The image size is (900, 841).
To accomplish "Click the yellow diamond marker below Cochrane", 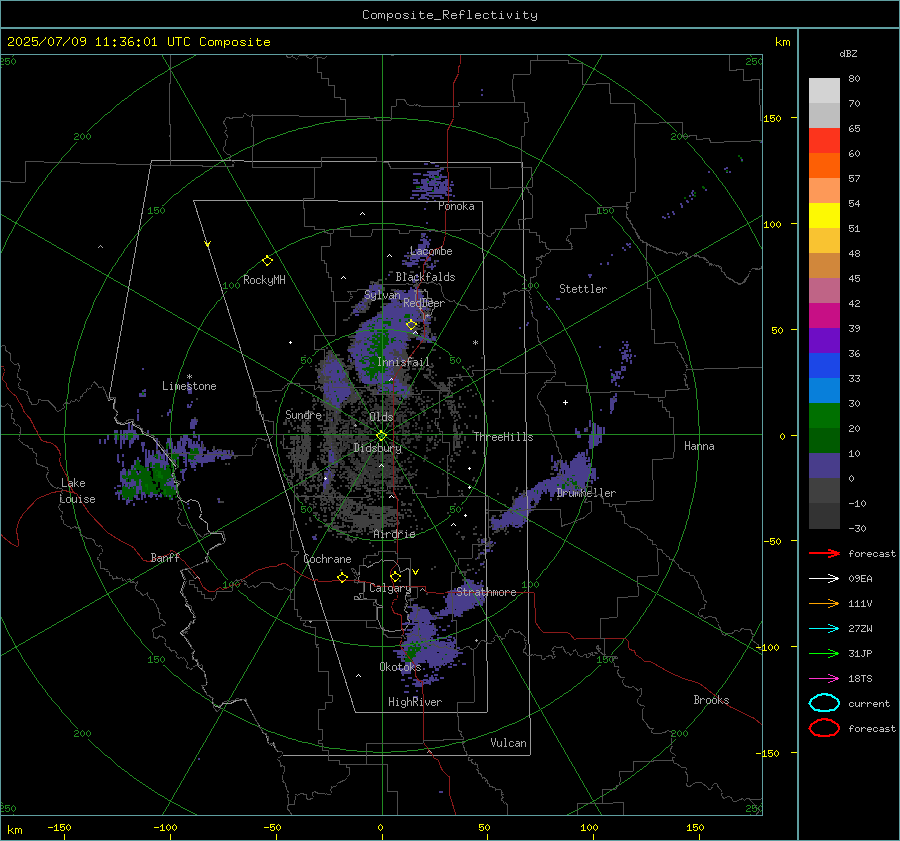I will (x=343, y=577).
